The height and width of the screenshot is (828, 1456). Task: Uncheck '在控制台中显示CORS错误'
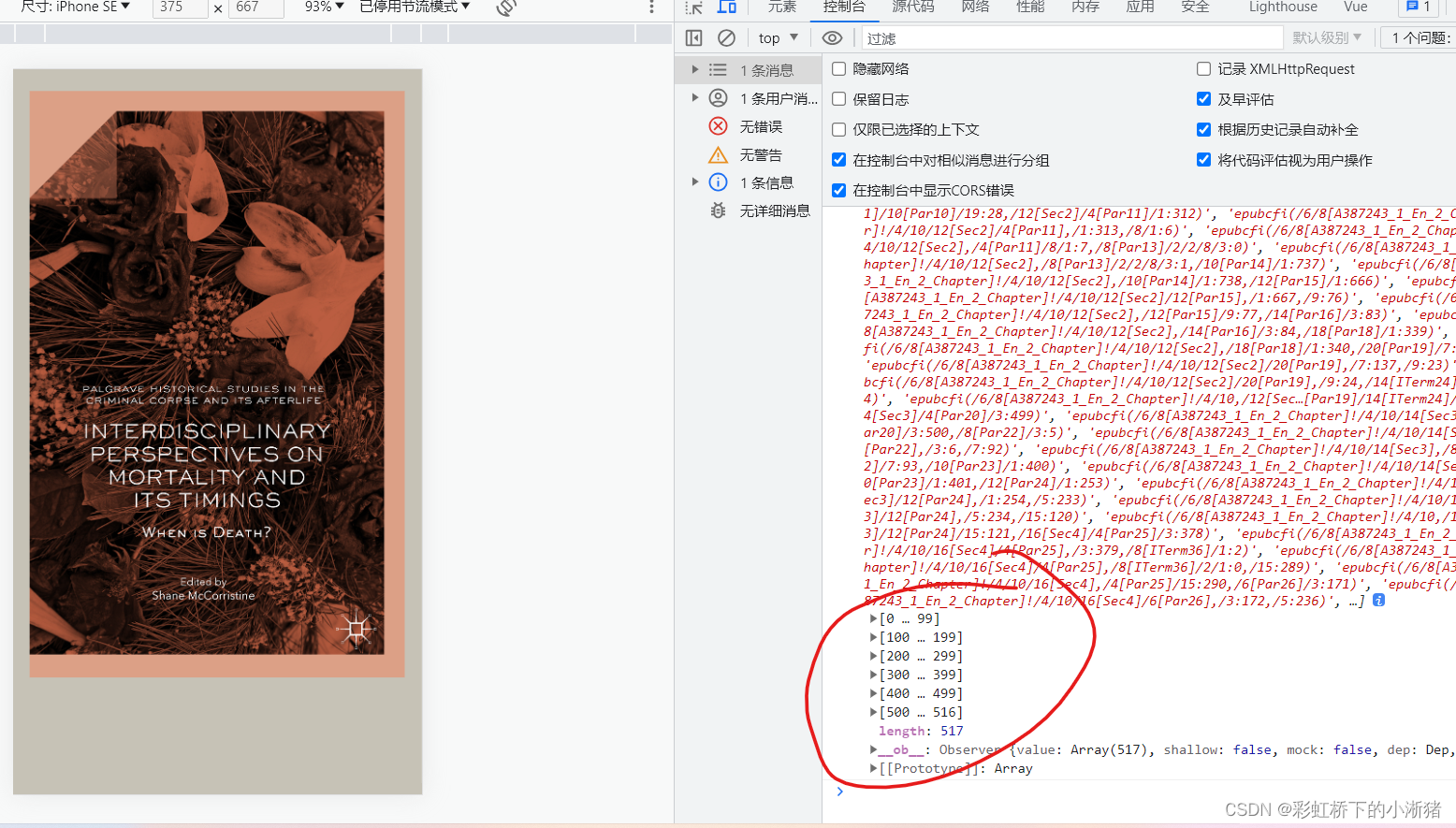(839, 190)
